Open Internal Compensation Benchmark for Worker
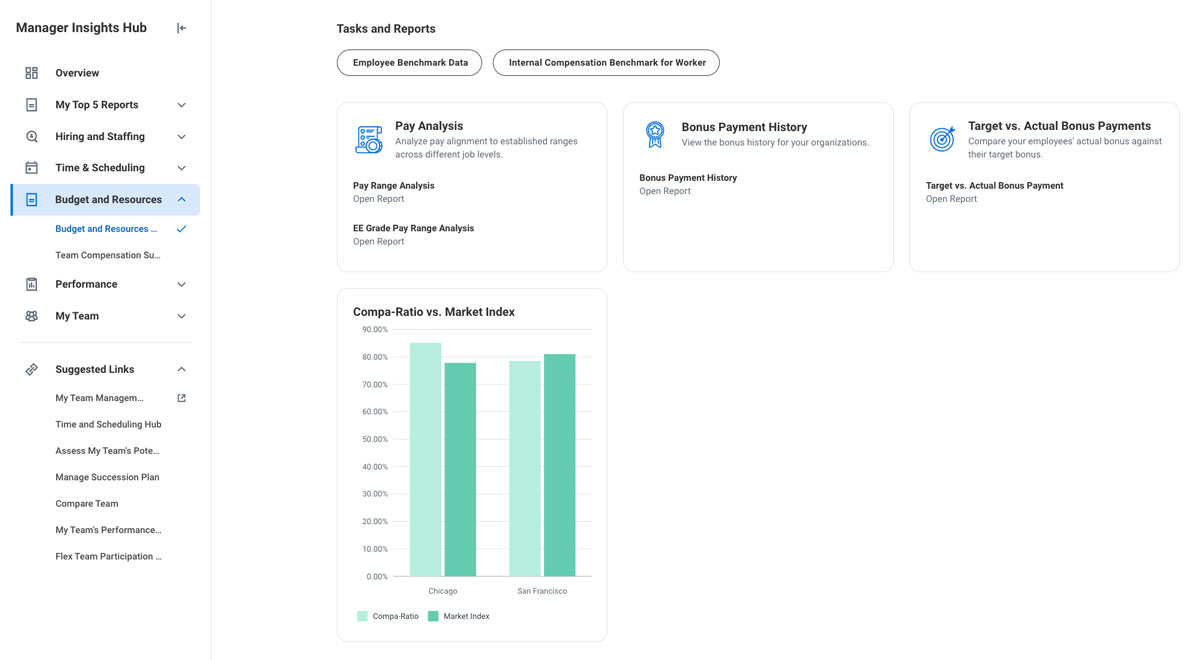 pyautogui.click(x=606, y=63)
